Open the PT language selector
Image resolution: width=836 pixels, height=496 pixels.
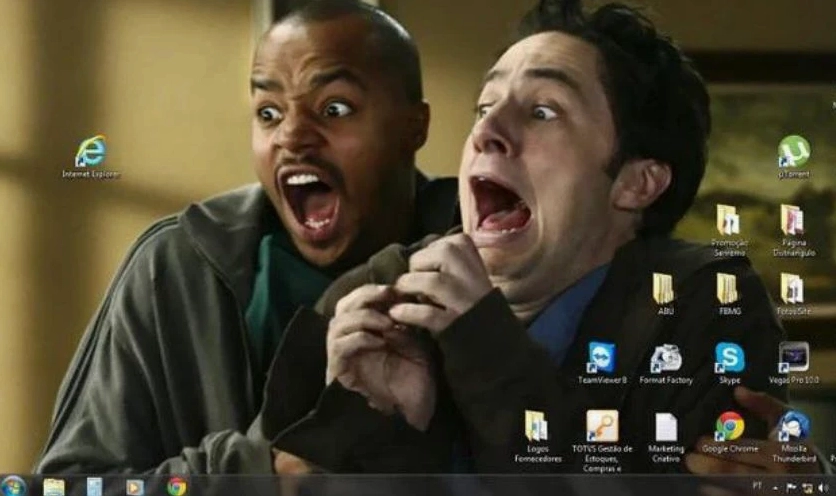pyautogui.click(x=757, y=486)
